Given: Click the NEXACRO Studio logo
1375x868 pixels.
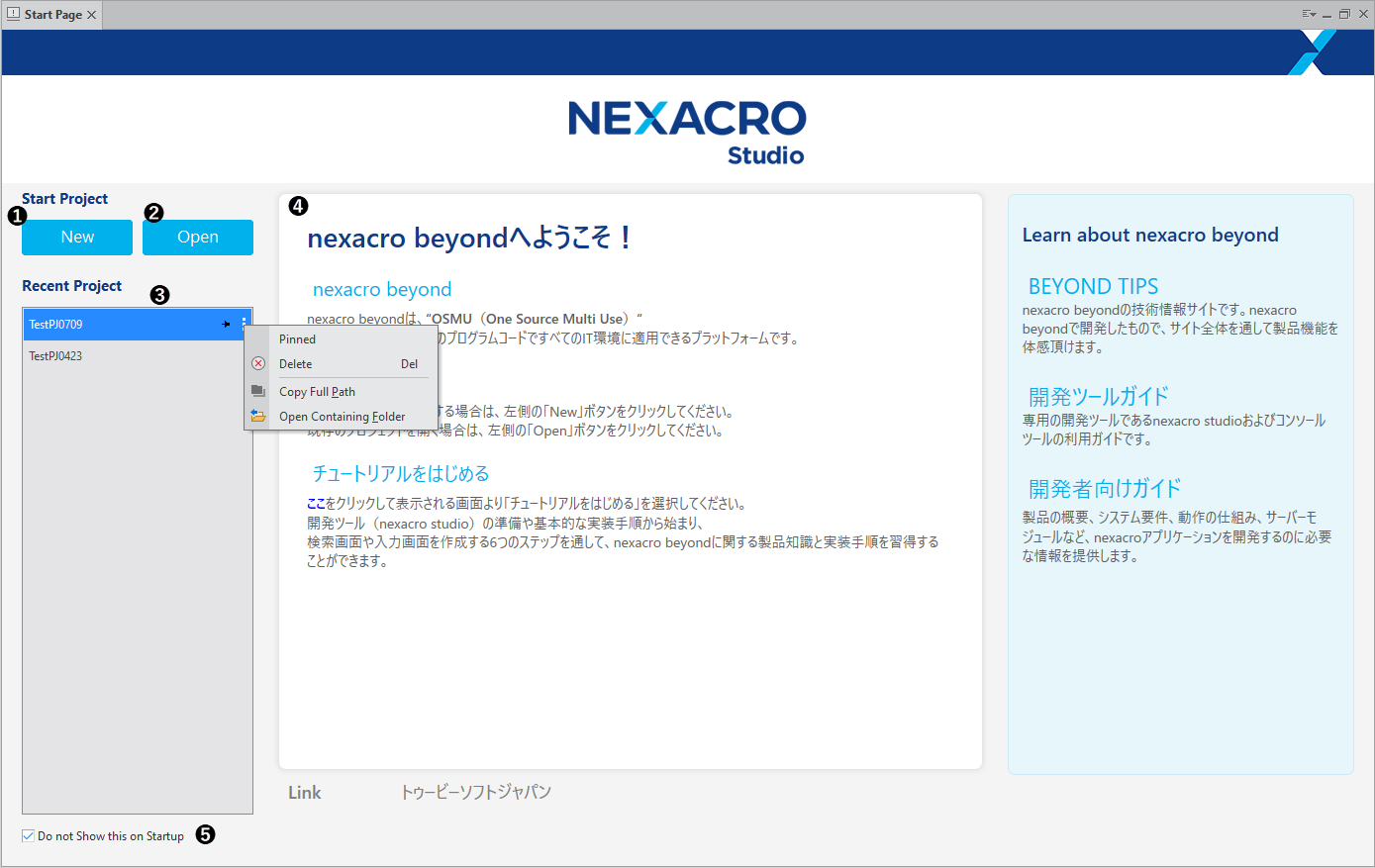Looking at the screenshot, I should coord(687,131).
